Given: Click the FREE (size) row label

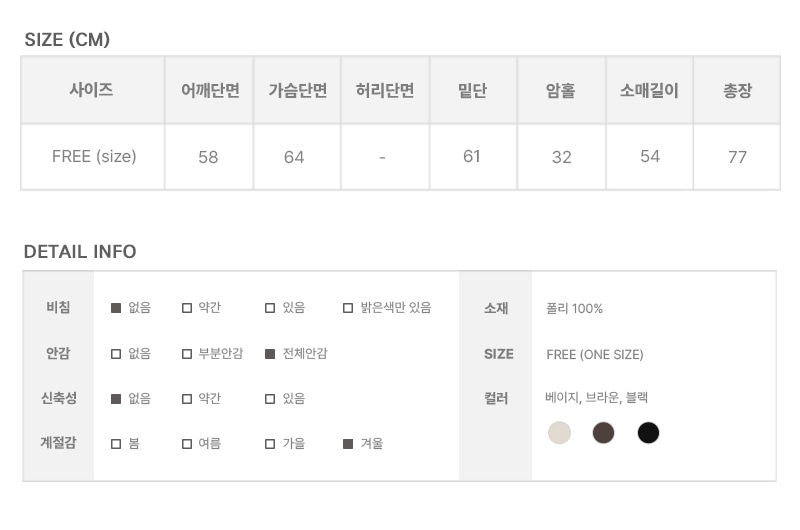Looking at the screenshot, I should pyautogui.click(x=94, y=156).
